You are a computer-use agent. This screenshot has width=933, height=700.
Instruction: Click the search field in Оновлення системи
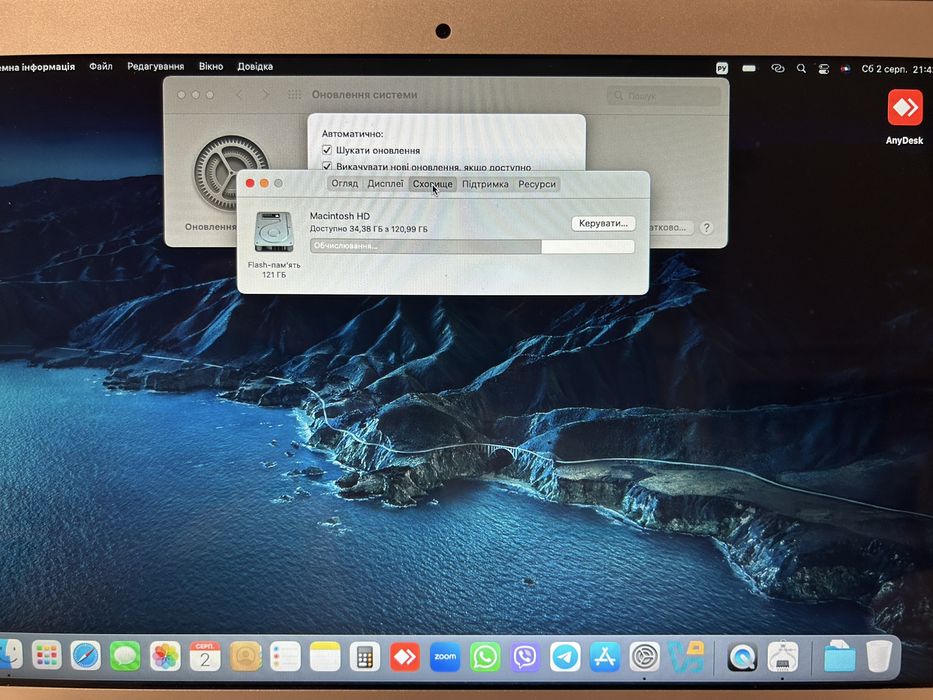(663, 95)
